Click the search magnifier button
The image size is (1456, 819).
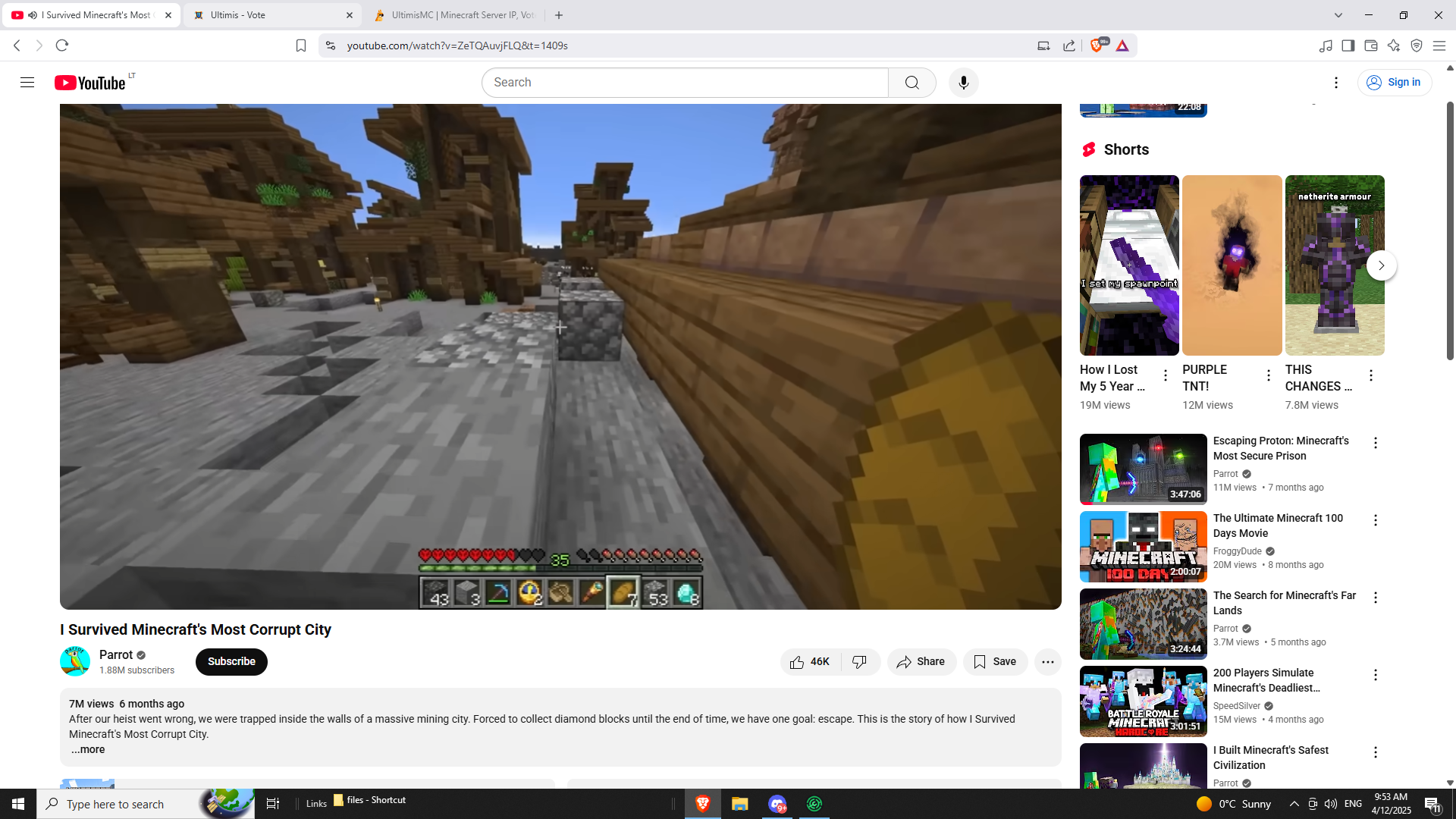click(x=912, y=83)
